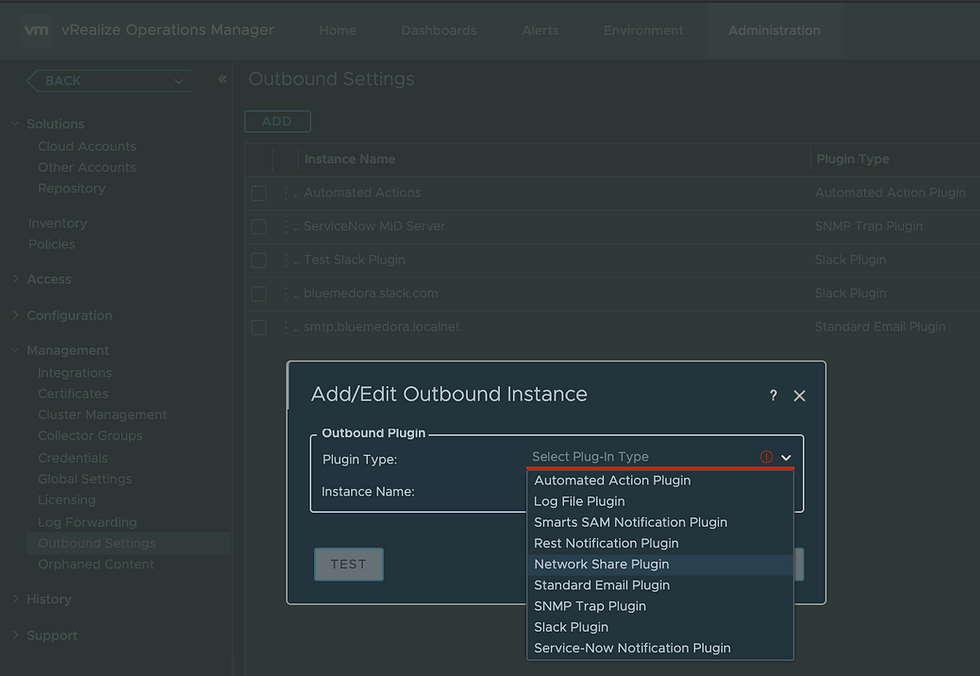
Task: Collapse the sidebar with double-chevron icon
Action: tap(222, 79)
